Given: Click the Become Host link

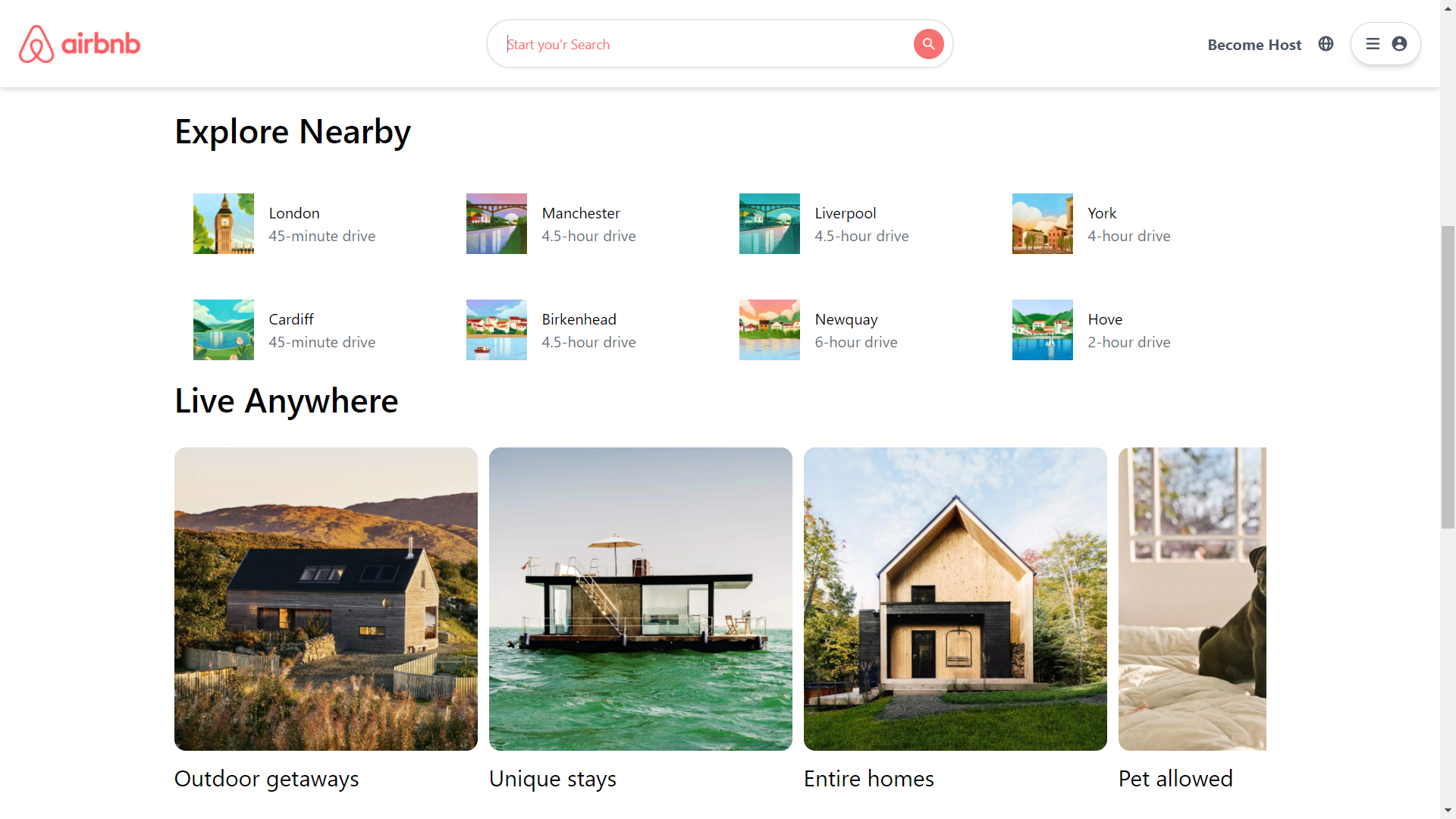Looking at the screenshot, I should coord(1254,45).
